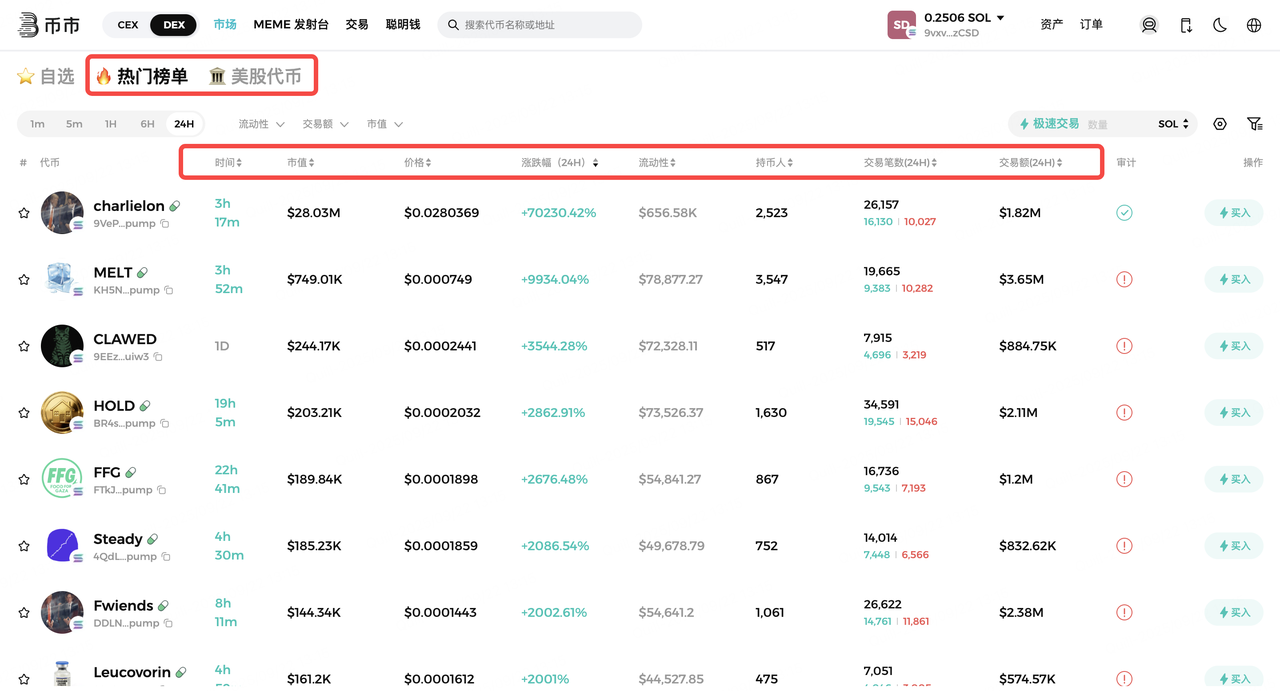Click the mobile app download icon
This screenshot has height=691, width=1280.
coord(1185,25)
